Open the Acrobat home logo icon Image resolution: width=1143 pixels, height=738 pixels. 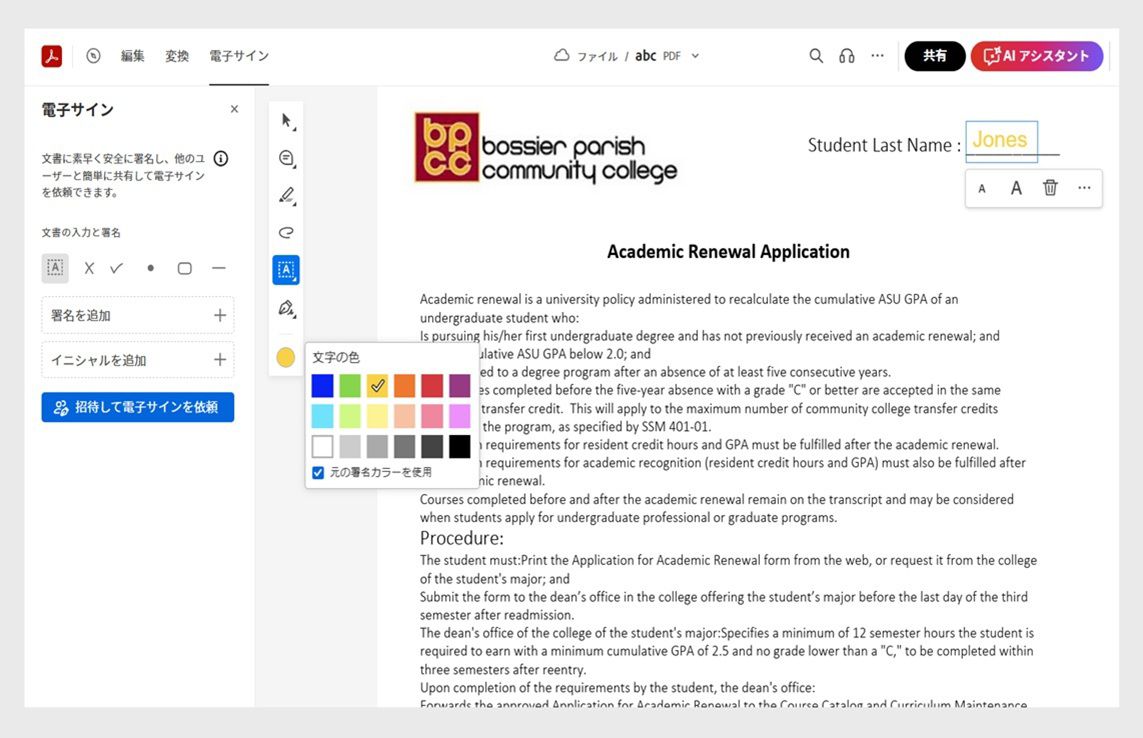pos(52,56)
